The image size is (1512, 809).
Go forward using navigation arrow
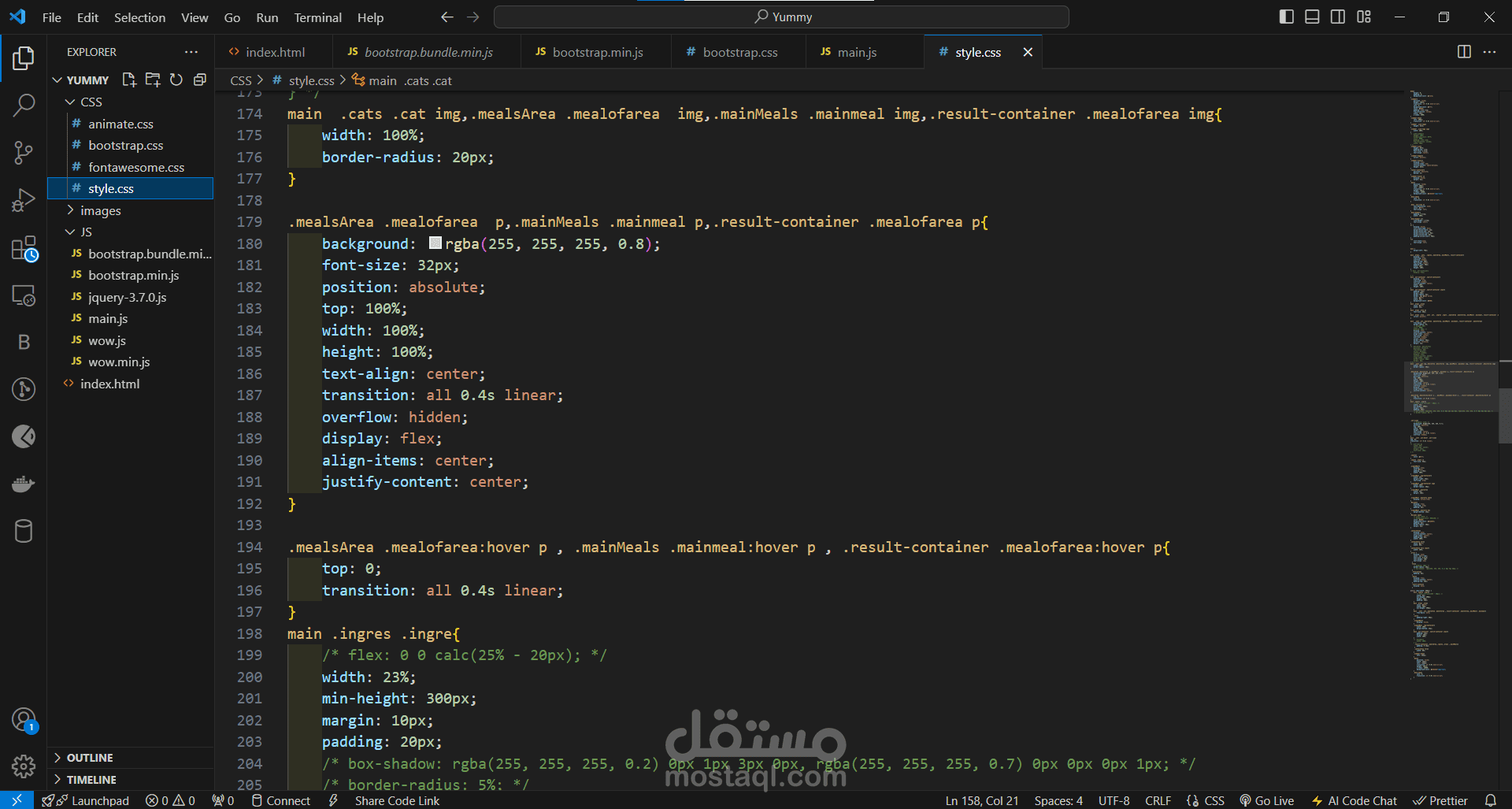(472, 17)
